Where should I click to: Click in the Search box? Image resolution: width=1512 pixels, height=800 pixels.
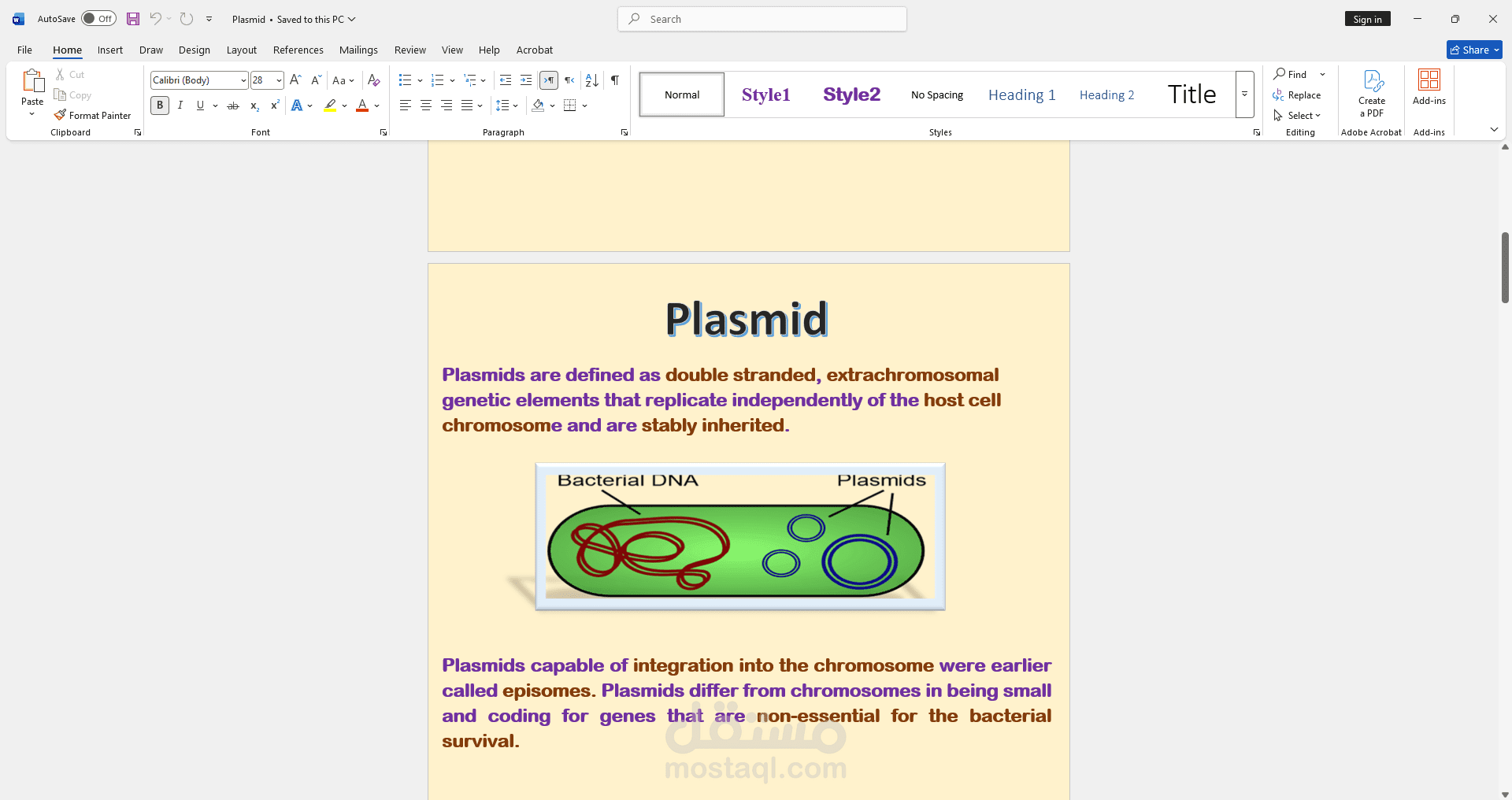click(x=762, y=19)
